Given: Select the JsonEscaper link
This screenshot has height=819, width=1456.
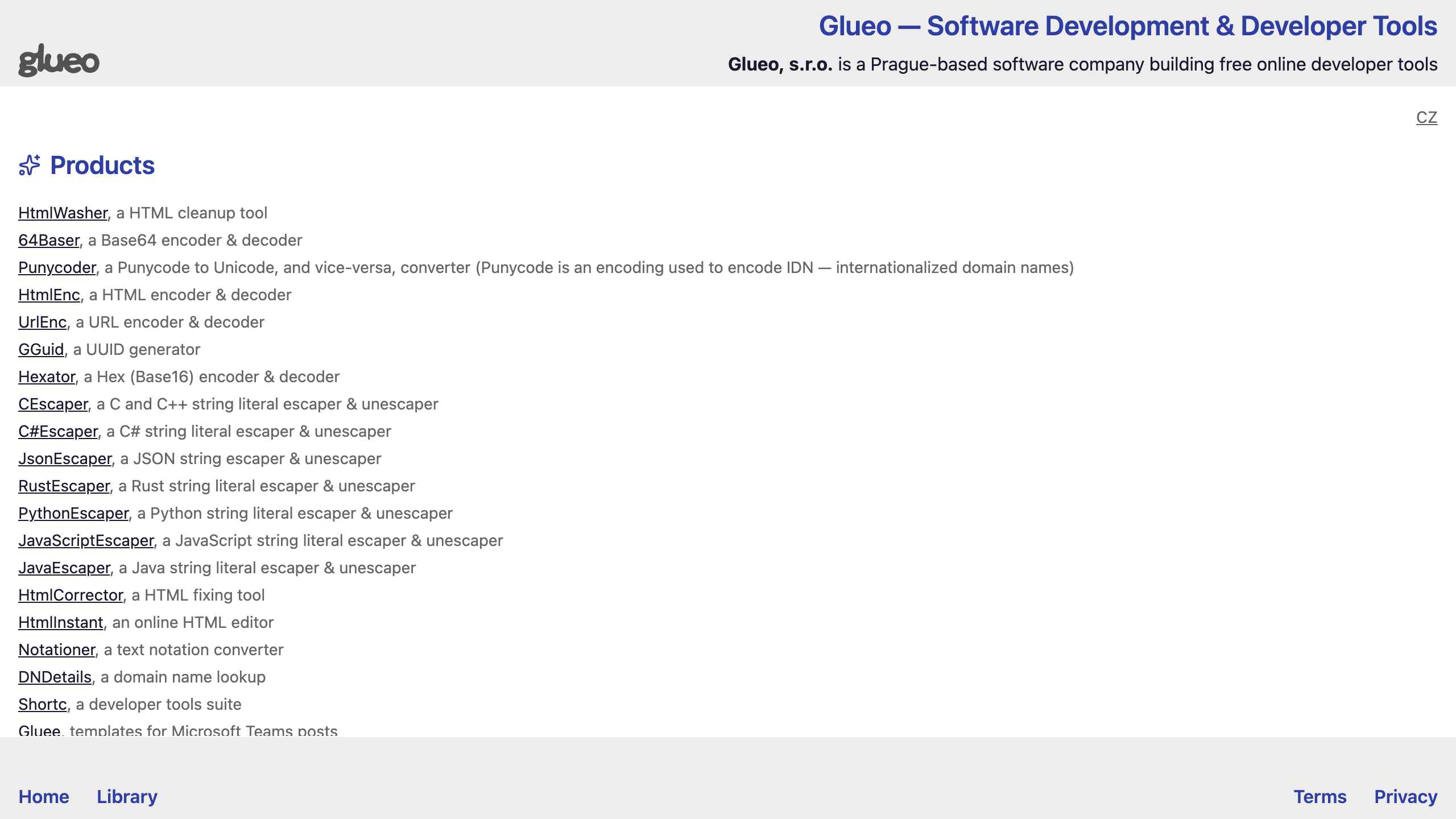Looking at the screenshot, I should 65,458.
